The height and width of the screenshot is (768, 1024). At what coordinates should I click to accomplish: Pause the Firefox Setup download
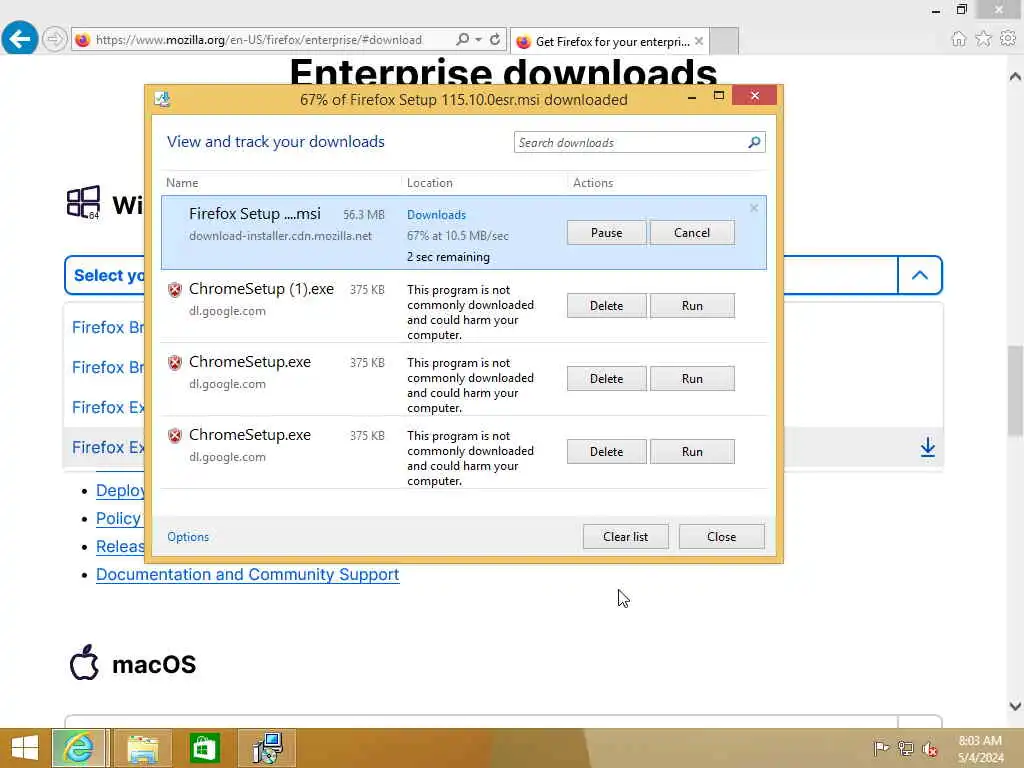pos(607,232)
